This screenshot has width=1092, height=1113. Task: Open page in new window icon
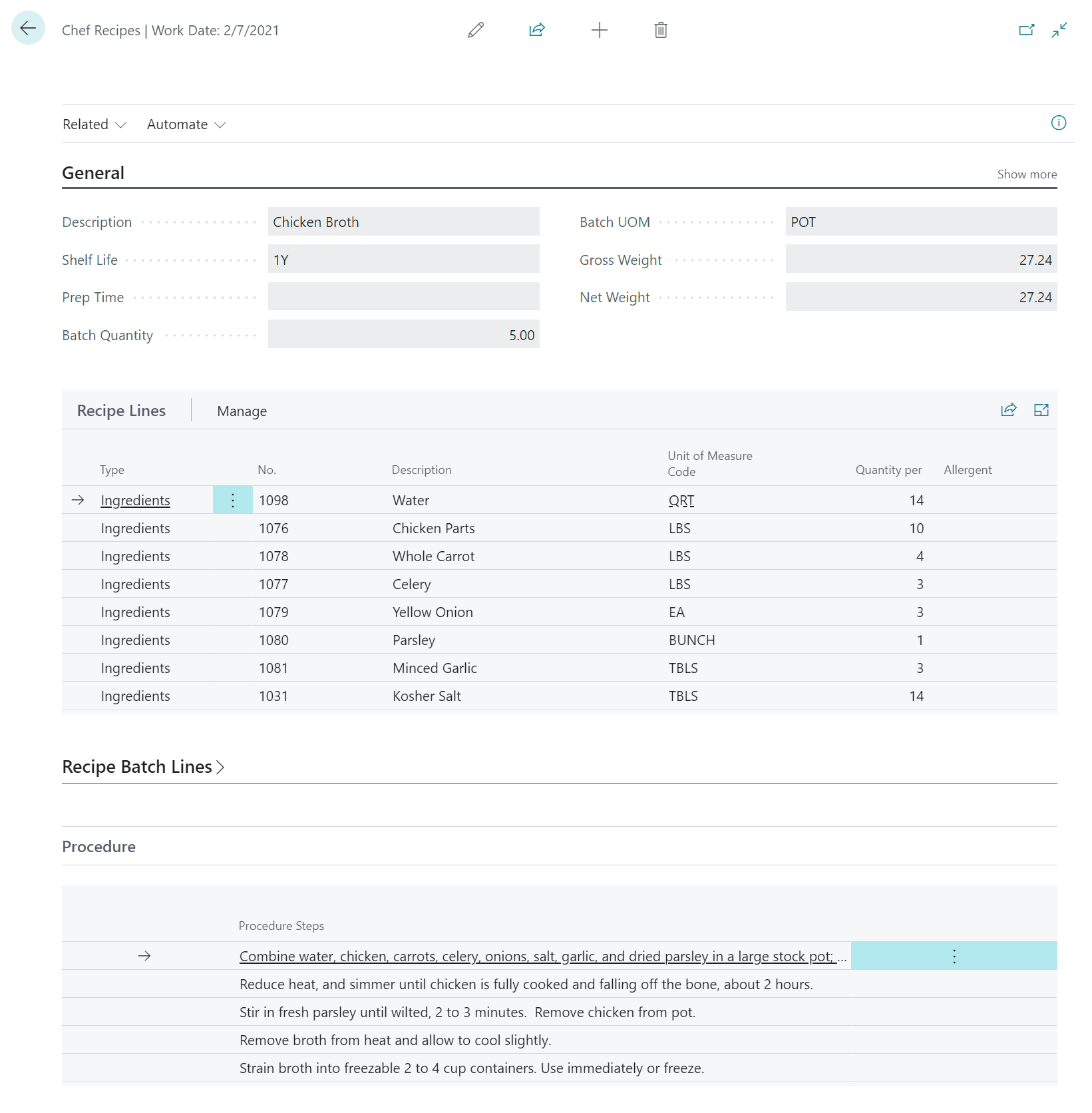tap(1026, 30)
